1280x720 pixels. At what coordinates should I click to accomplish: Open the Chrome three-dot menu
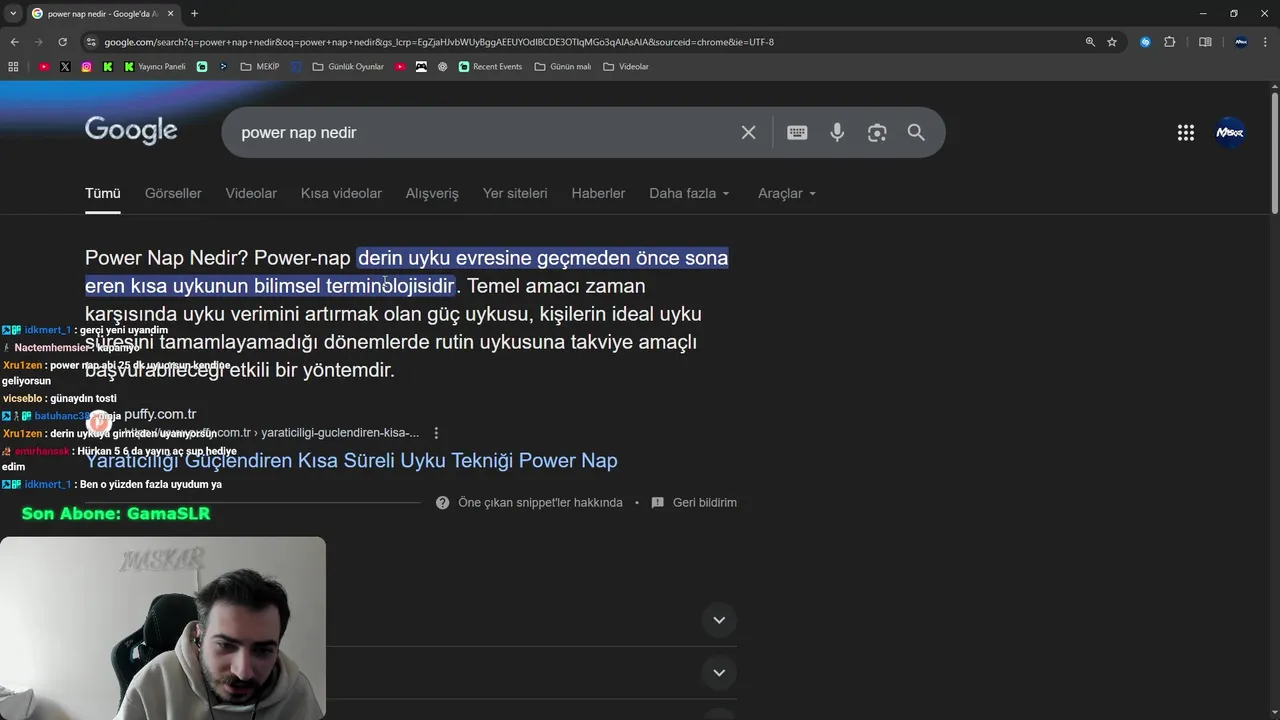click(x=1266, y=42)
